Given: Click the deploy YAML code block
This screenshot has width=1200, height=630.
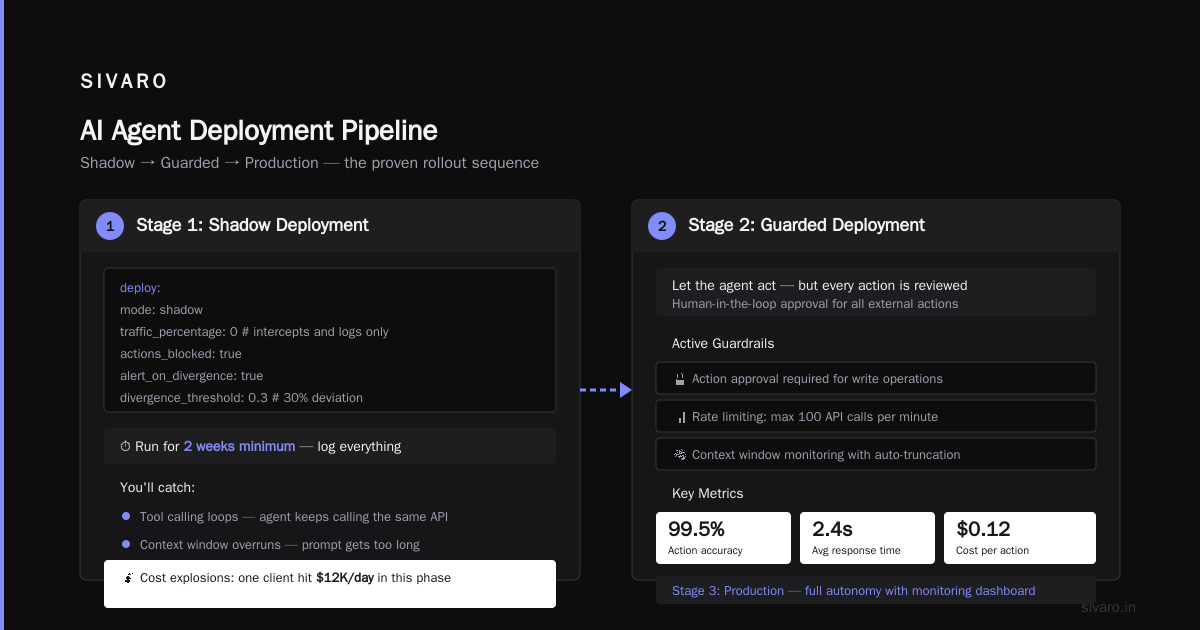Looking at the screenshot, I should [330, 340].
